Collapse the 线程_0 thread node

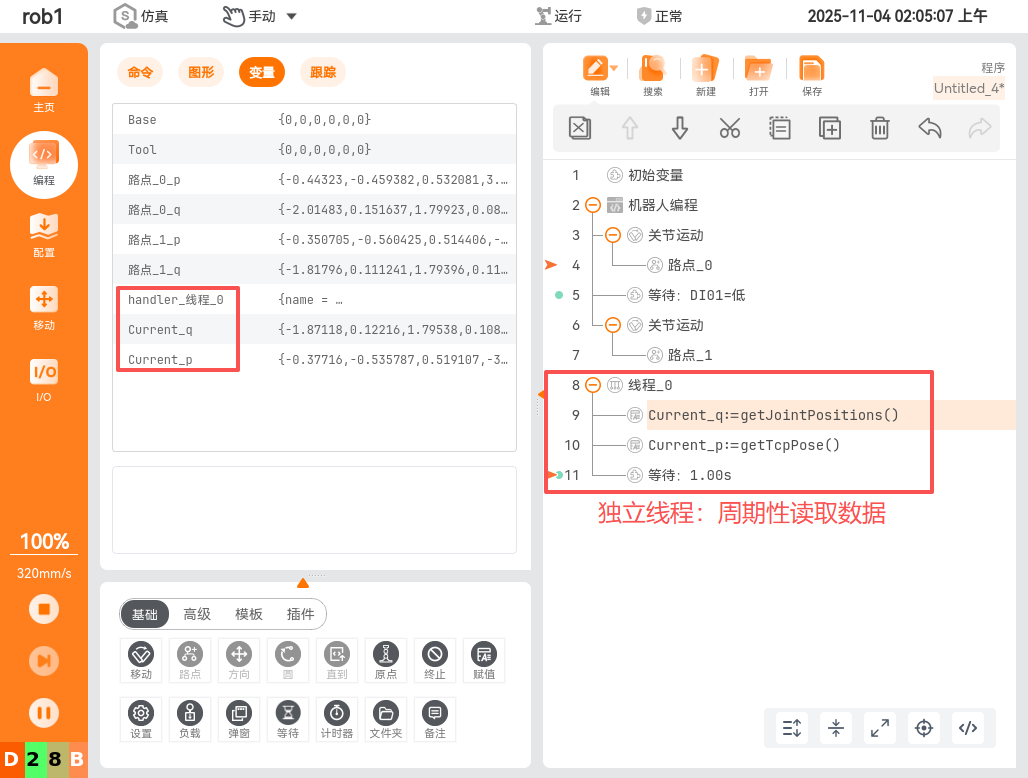pos(593,385)
